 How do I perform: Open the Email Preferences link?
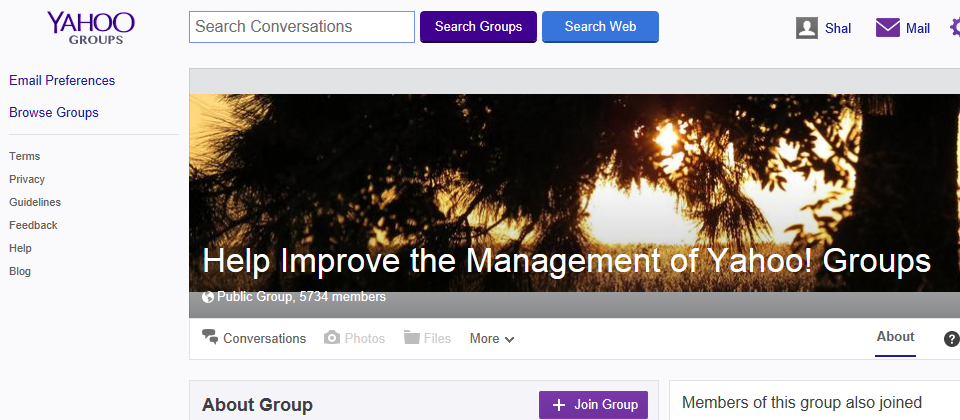(62, 80)
